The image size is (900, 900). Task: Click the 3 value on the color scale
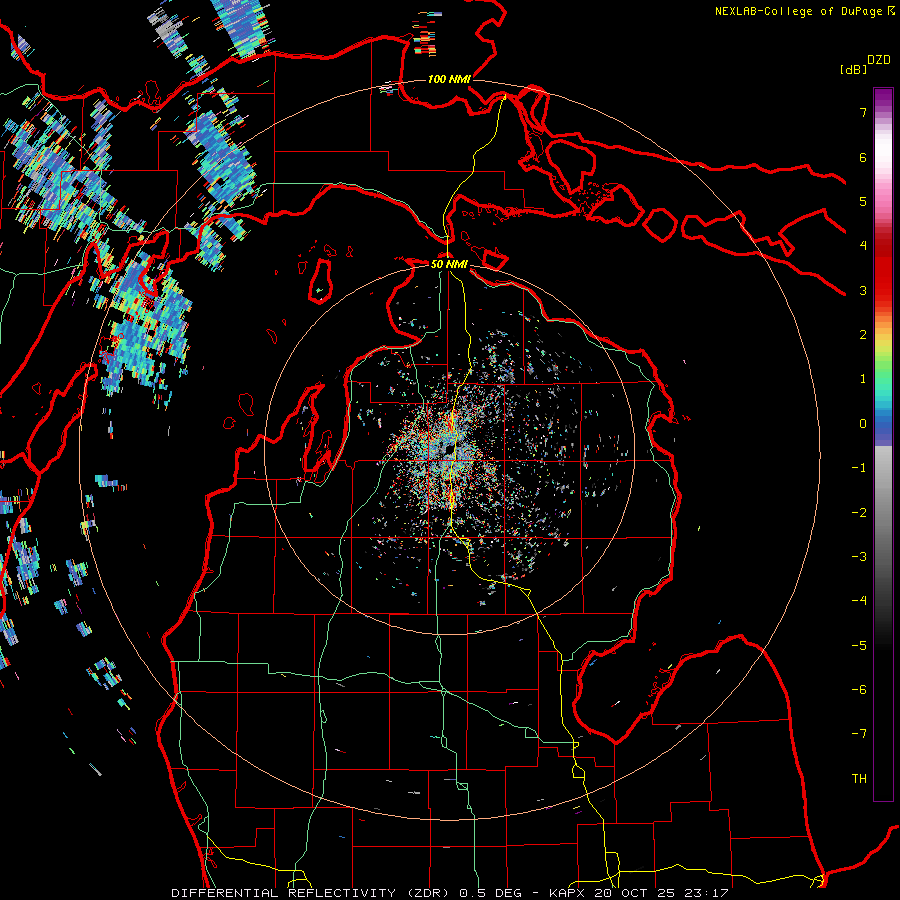click(x=863, y=290)
